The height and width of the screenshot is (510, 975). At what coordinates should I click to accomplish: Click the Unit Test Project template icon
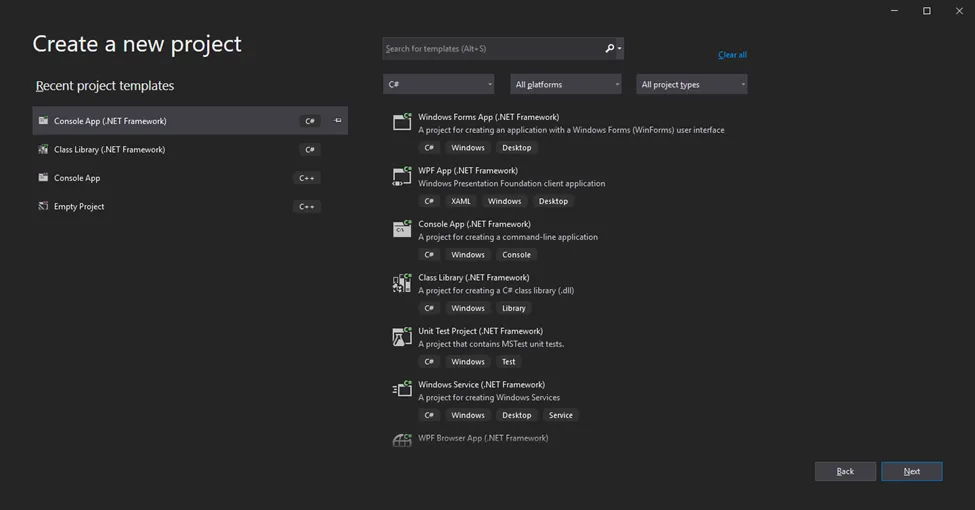coord(402,337)
